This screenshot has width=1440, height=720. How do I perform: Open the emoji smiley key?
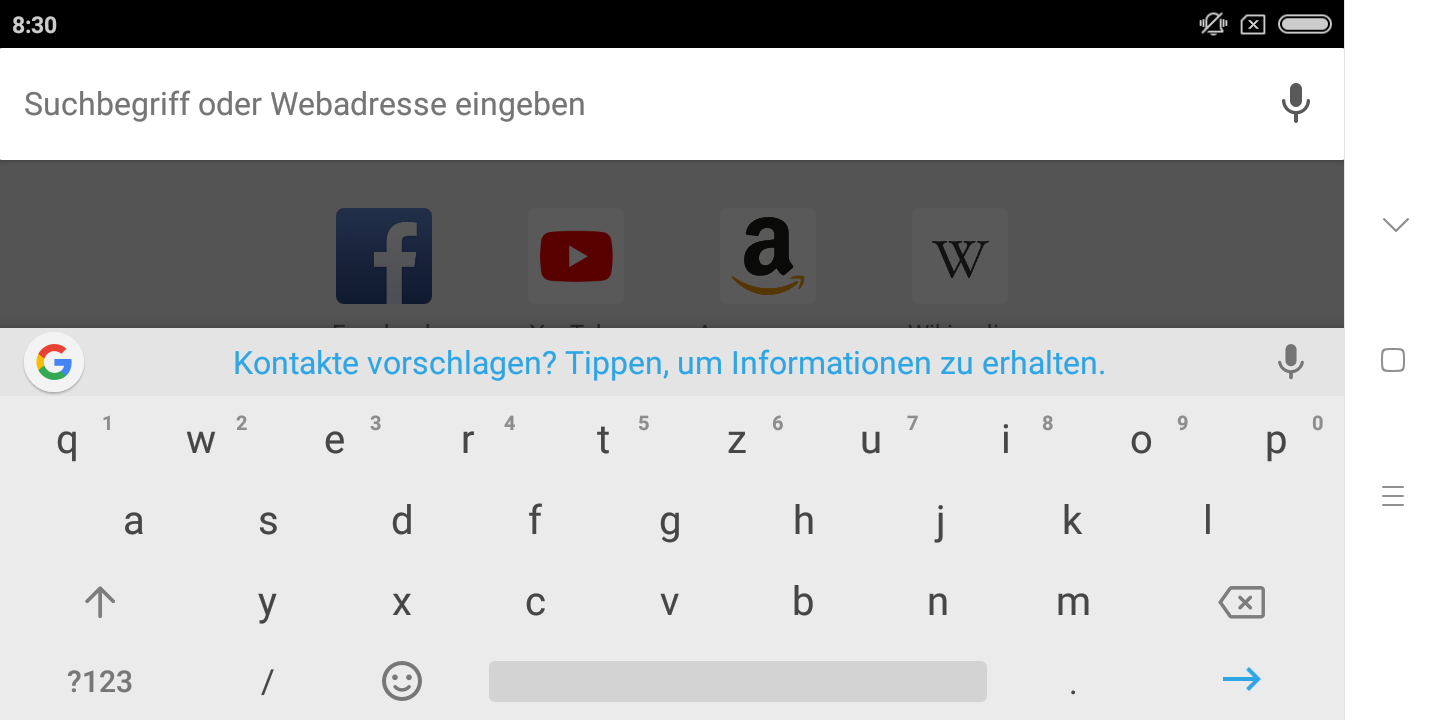402,681
